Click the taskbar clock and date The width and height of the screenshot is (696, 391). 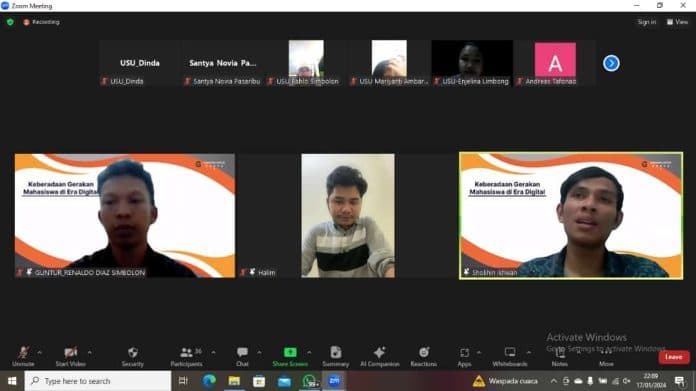coord(651,381)
